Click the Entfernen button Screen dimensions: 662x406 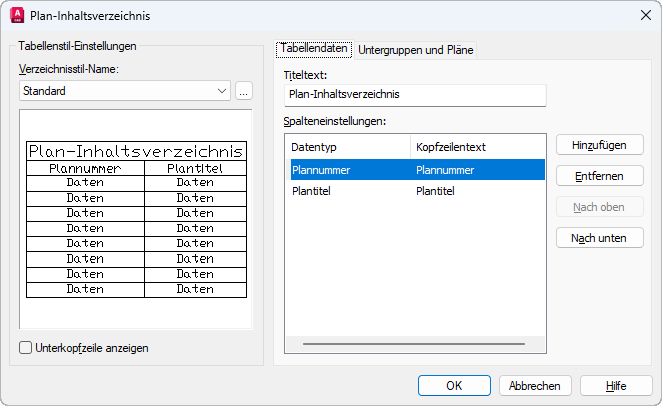point(600,176)
